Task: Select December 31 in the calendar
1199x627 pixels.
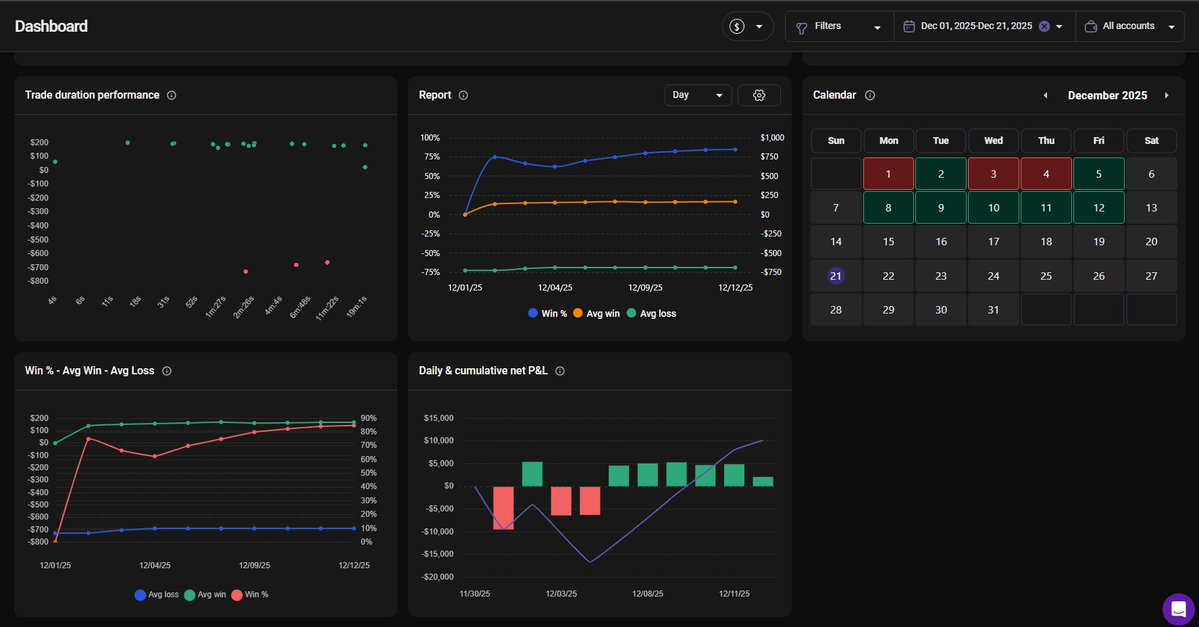Action: tap(993, 310)
